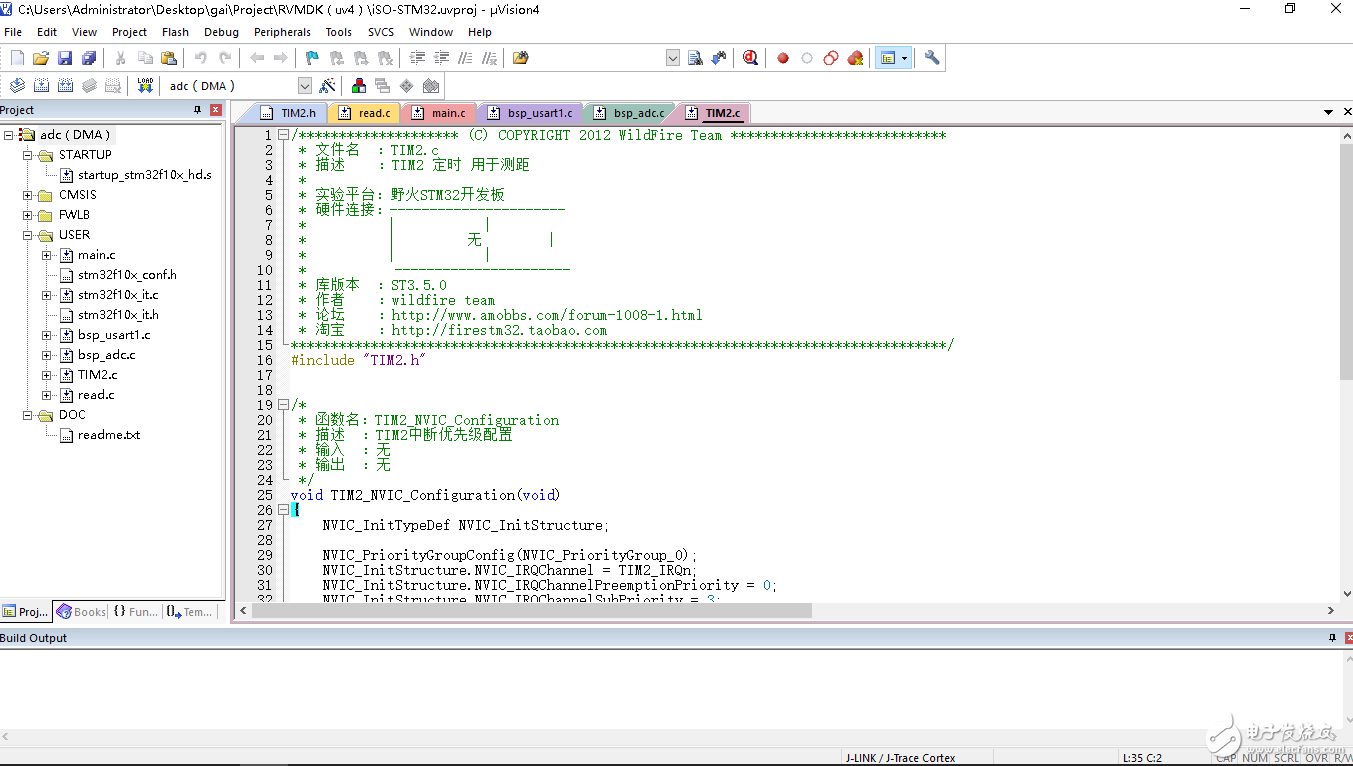
Task: Select TIM2.c in the project tree
Action: pos(97,375)
